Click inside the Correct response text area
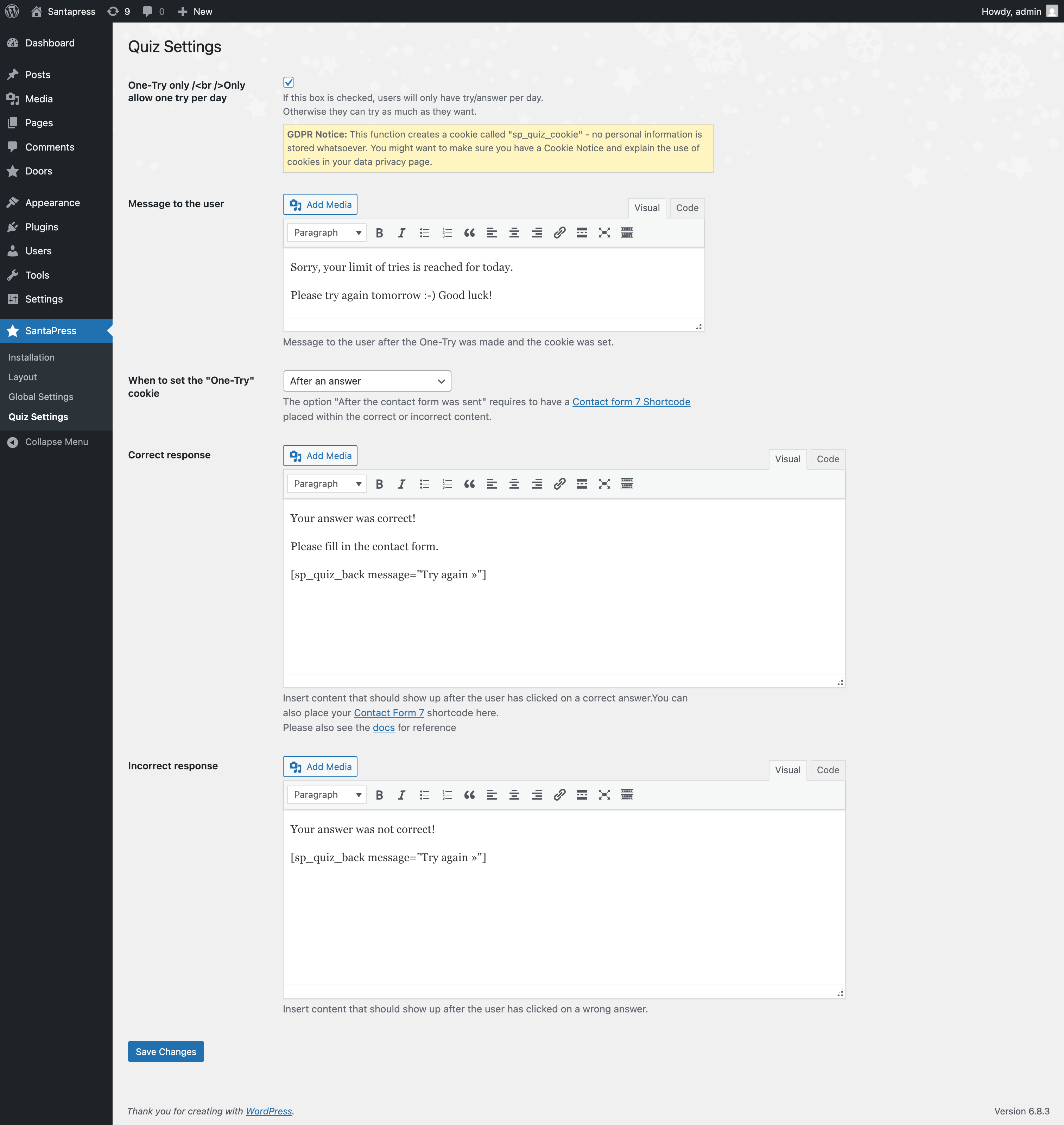Viewport: 1064px width, 1125px height. coord(564,624)
